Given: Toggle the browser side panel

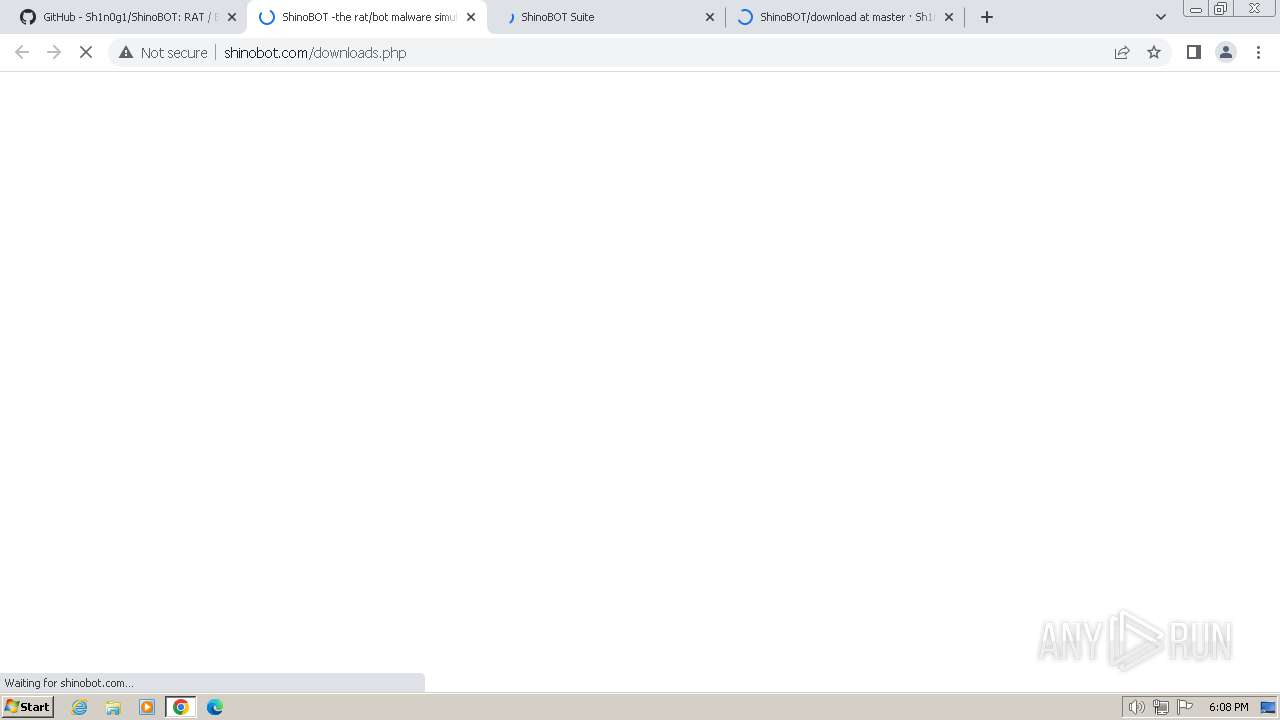Looking at the screenshot, I should (1193, 52).
